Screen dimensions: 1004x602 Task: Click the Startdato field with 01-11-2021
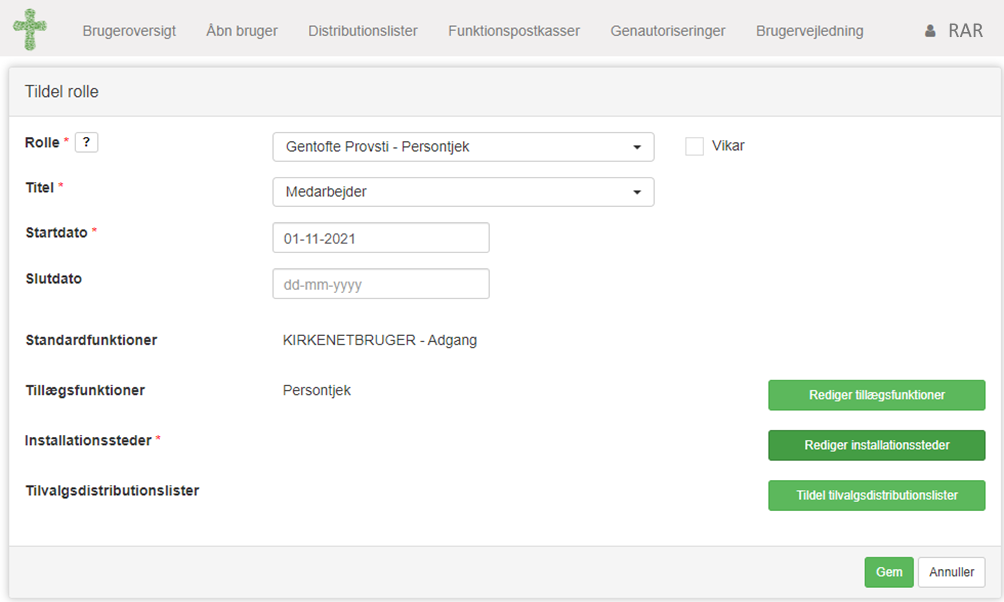click(381, 238)
